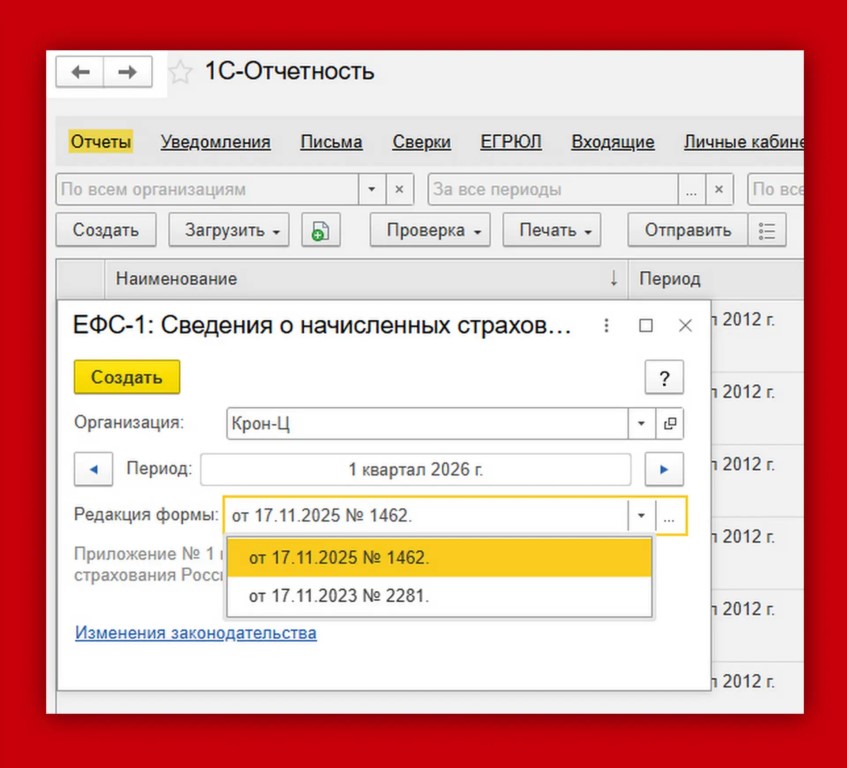Open the Загрузить dropdown button
This screenshot has width=847, height=768.
pyautogui.click(x=228, y=230)
